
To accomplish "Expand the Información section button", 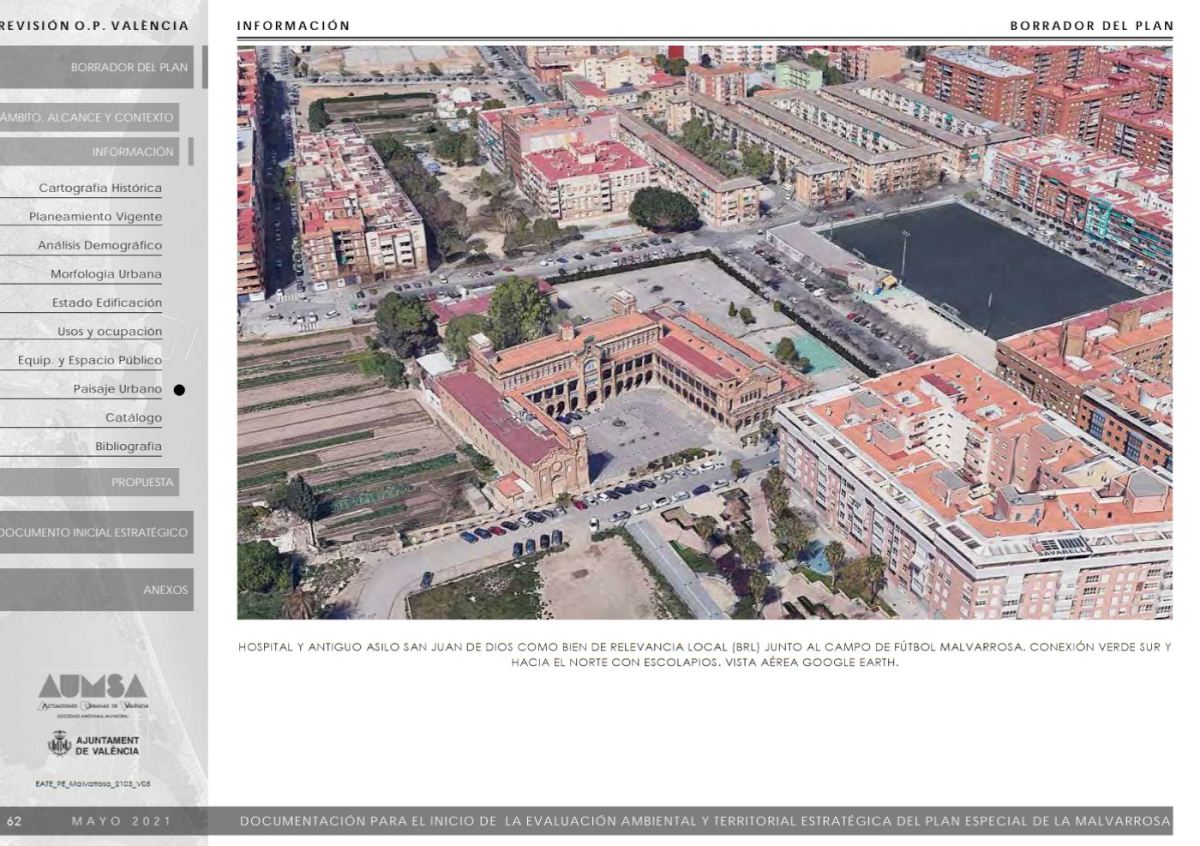I will pyautogui.click(x=95, y=152).
